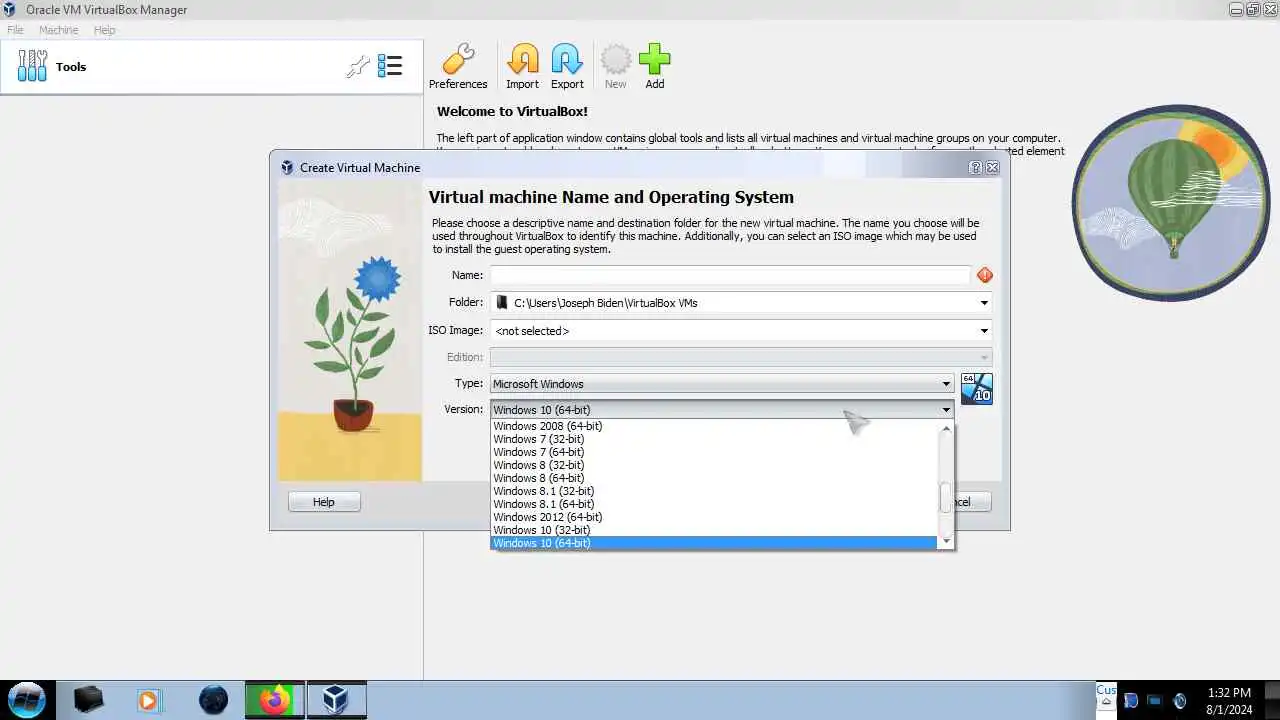Click the network tray icon

click(1154, 701)
